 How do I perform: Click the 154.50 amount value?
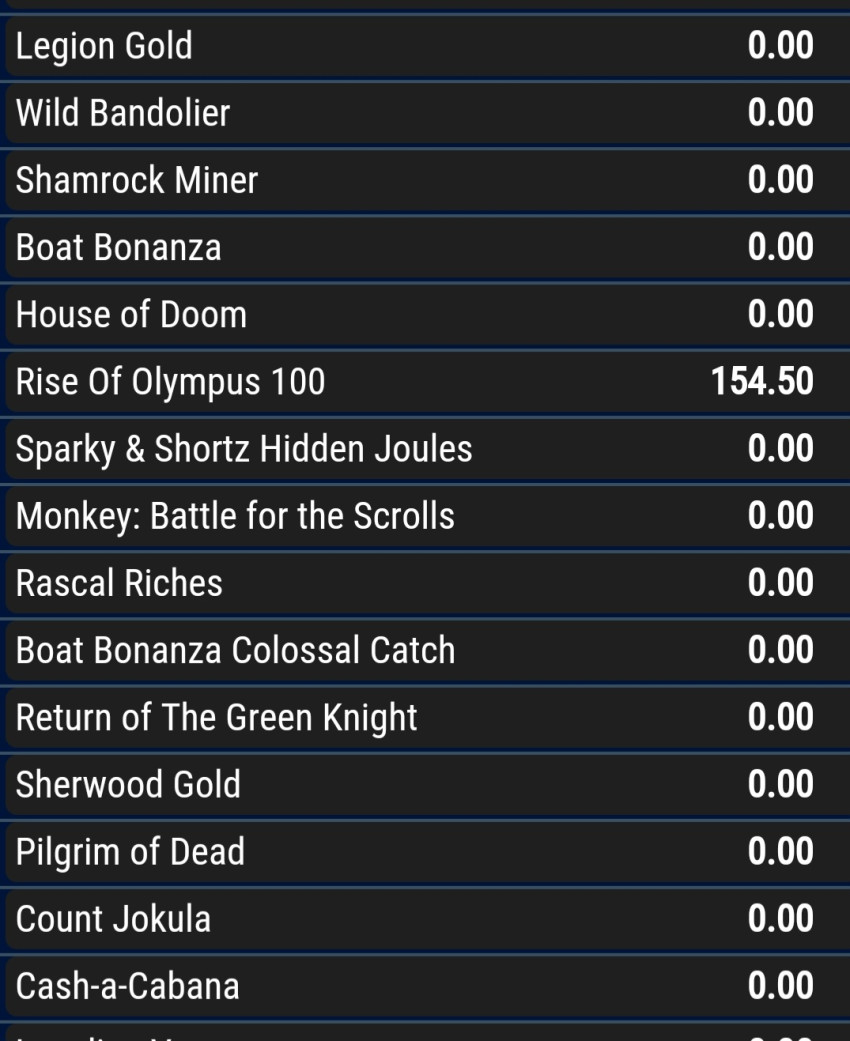(x=762, y=381)
